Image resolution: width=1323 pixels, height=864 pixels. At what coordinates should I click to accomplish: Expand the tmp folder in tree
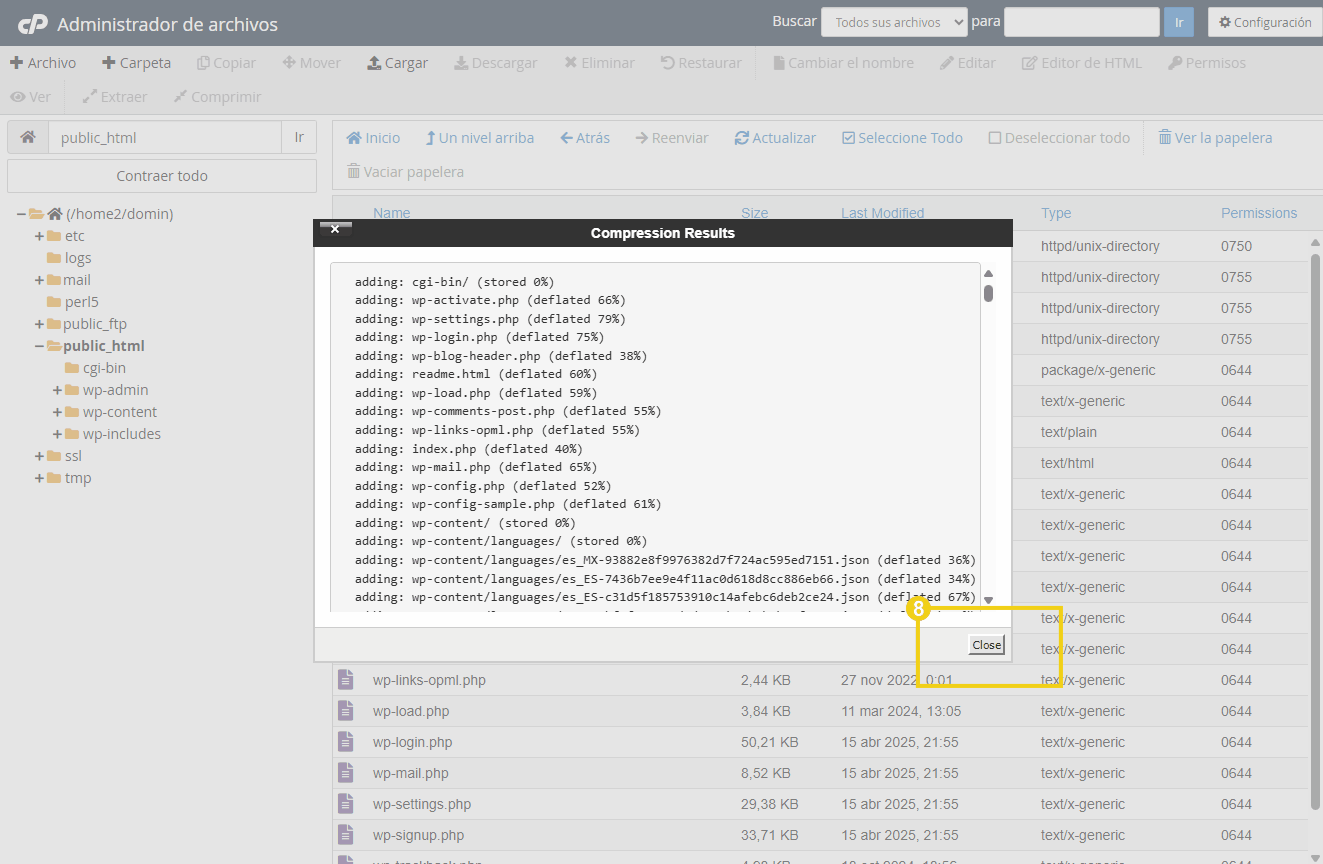[x=40, y=478]
